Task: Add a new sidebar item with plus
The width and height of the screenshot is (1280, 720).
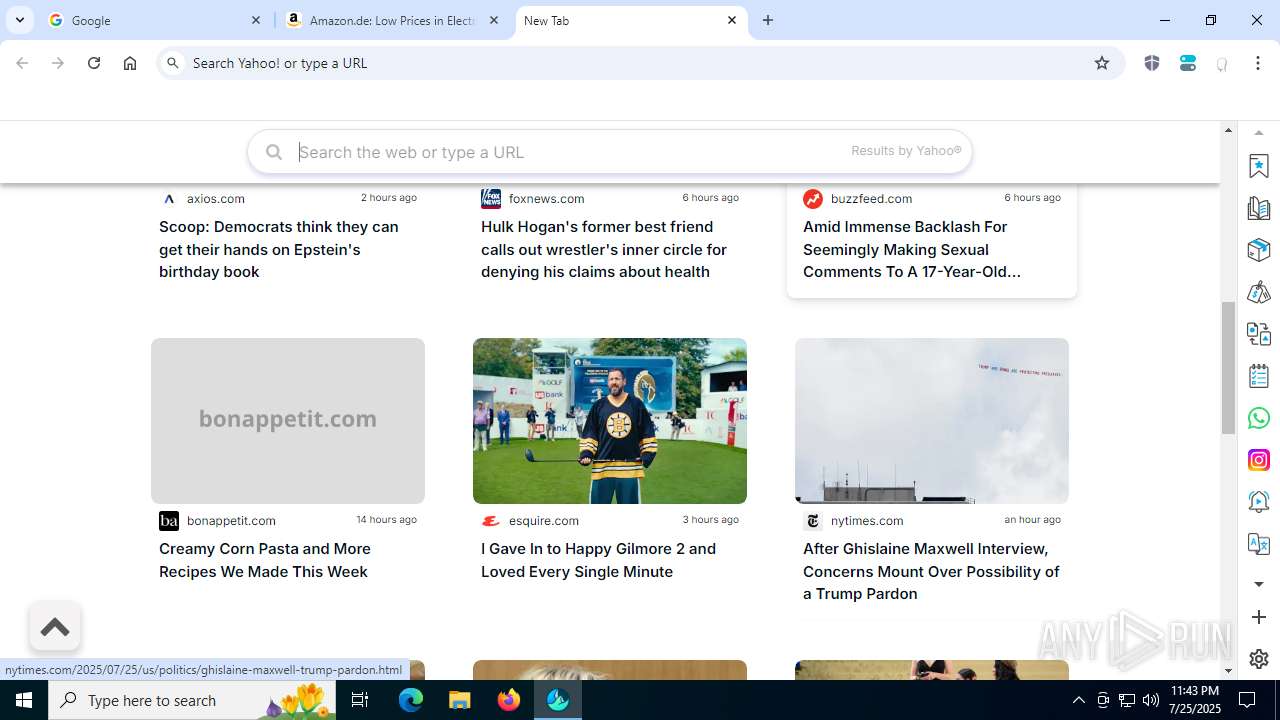Action: [1259, 617]
